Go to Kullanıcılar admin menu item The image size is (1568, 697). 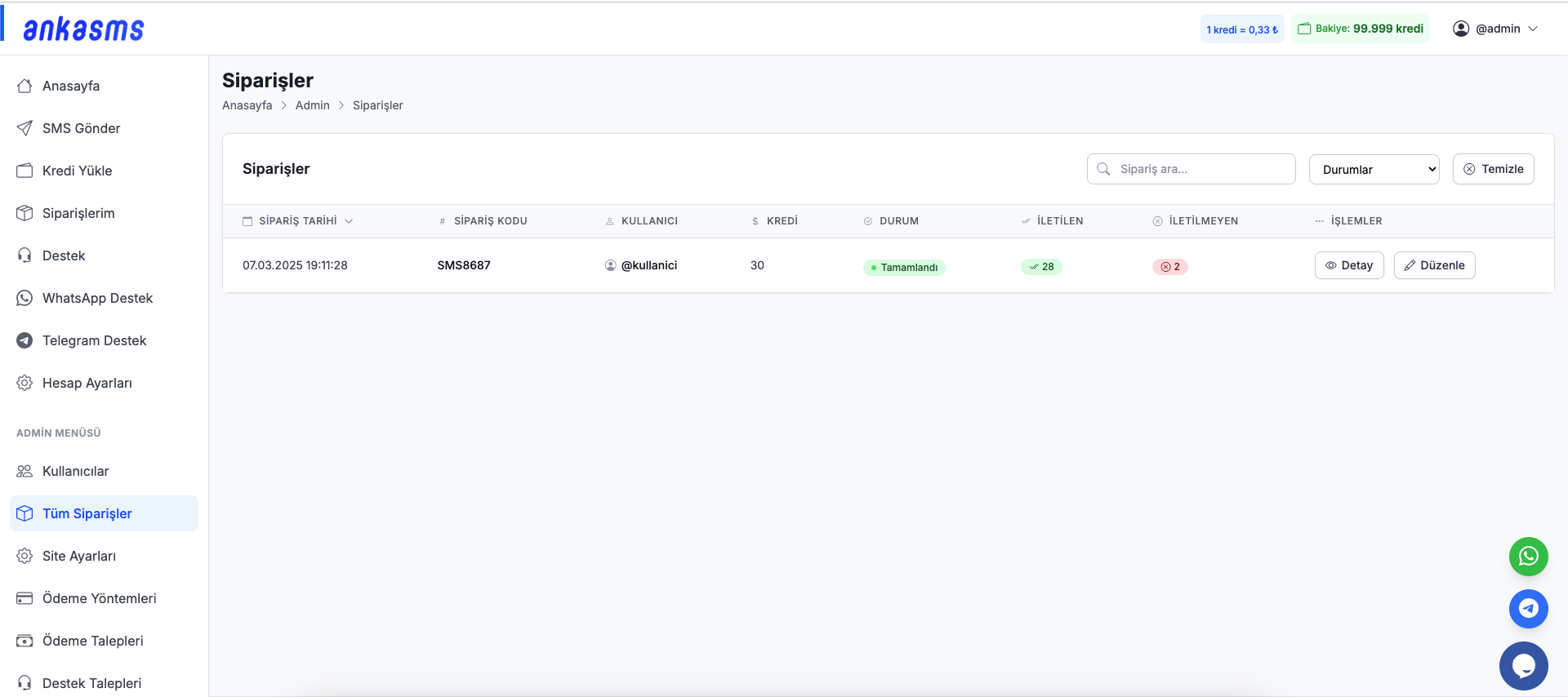tap(75, 471)
